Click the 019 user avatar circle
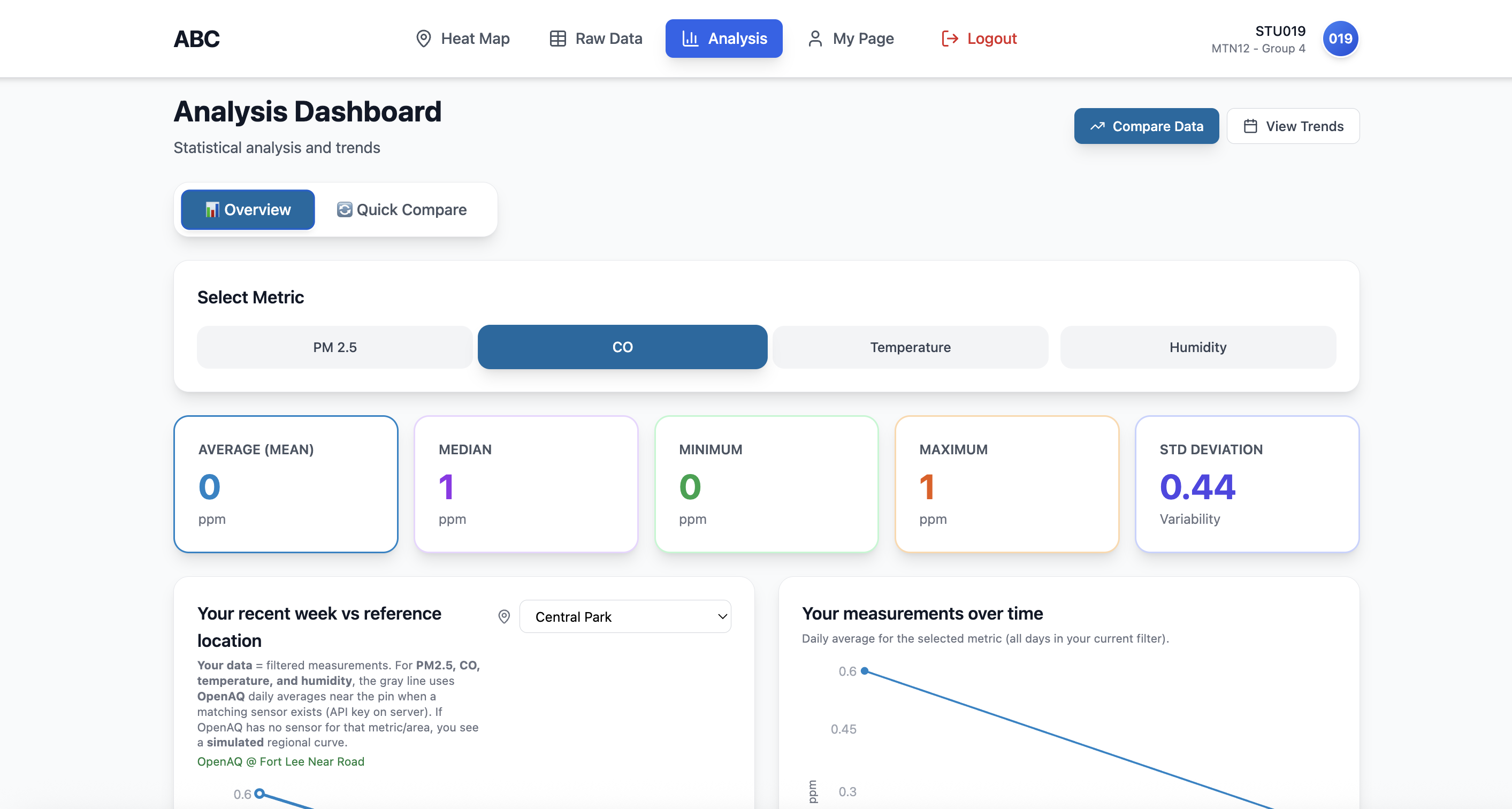1512x809 pixels. click(1340, 39)
